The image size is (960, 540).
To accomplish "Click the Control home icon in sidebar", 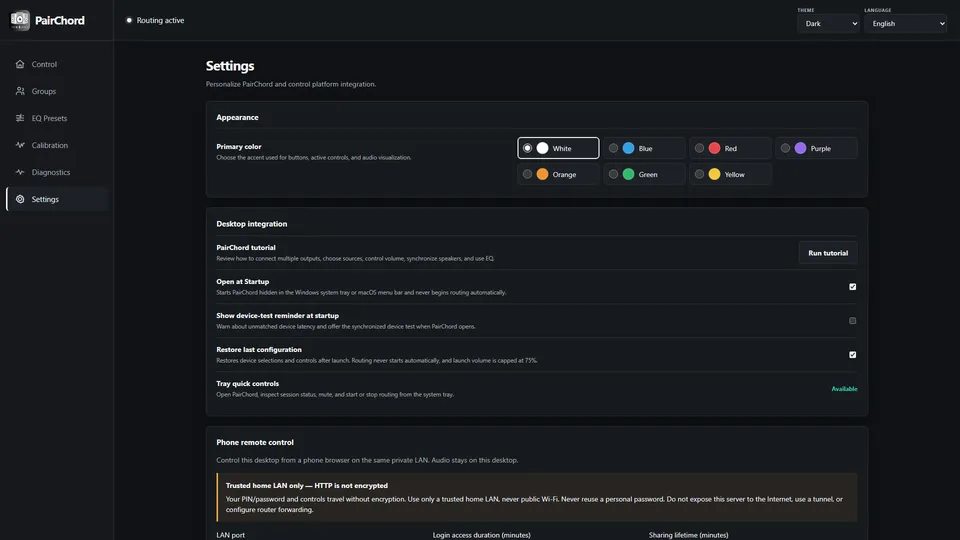I will click(x=20, y=64).
